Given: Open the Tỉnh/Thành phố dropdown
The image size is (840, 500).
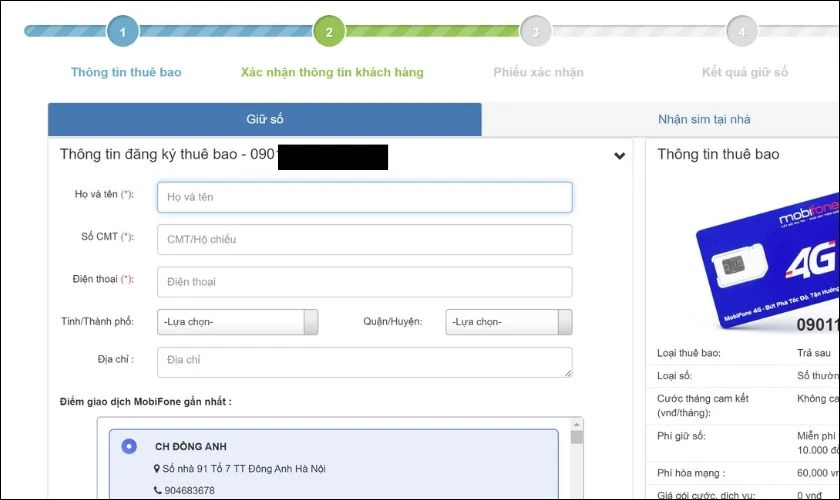Looking at the screenshot, I should click(x=237, y=322).
